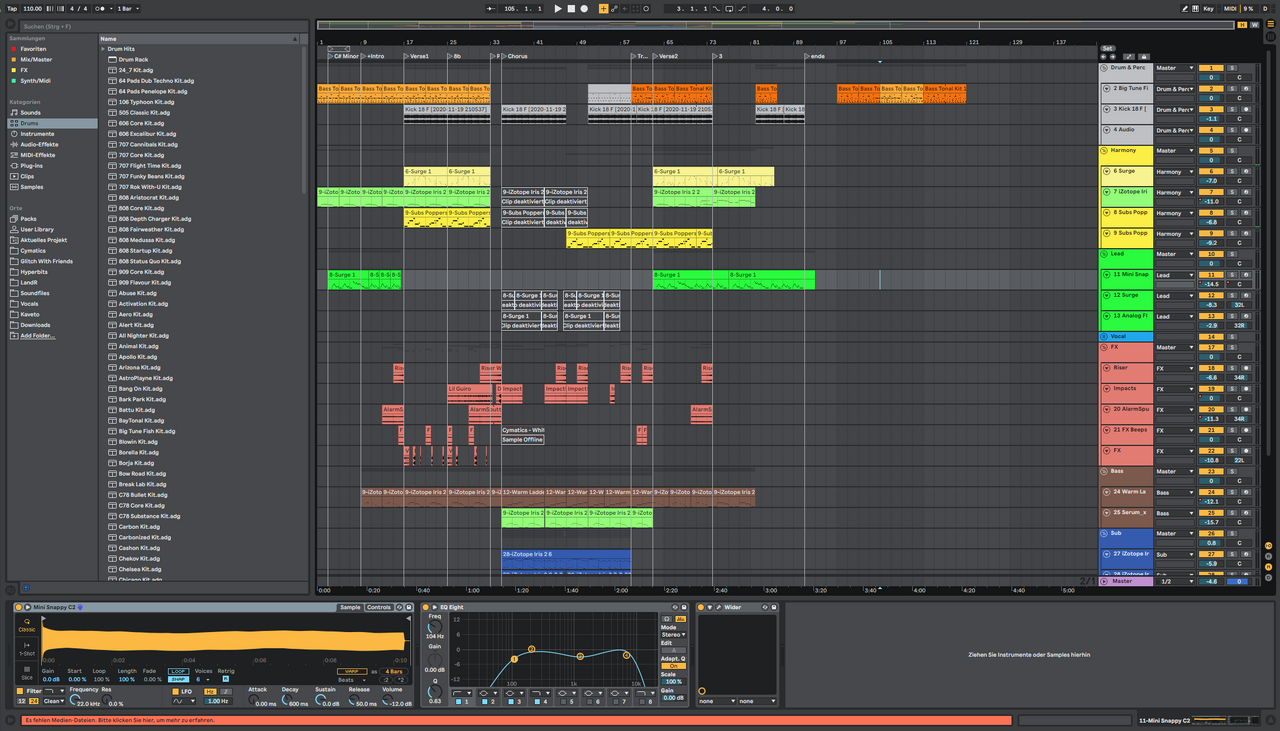The height and width of the screenshot is (731, 1280).
Task: Switch to the Sample tab in Simpler
Action: coord(350,607)
